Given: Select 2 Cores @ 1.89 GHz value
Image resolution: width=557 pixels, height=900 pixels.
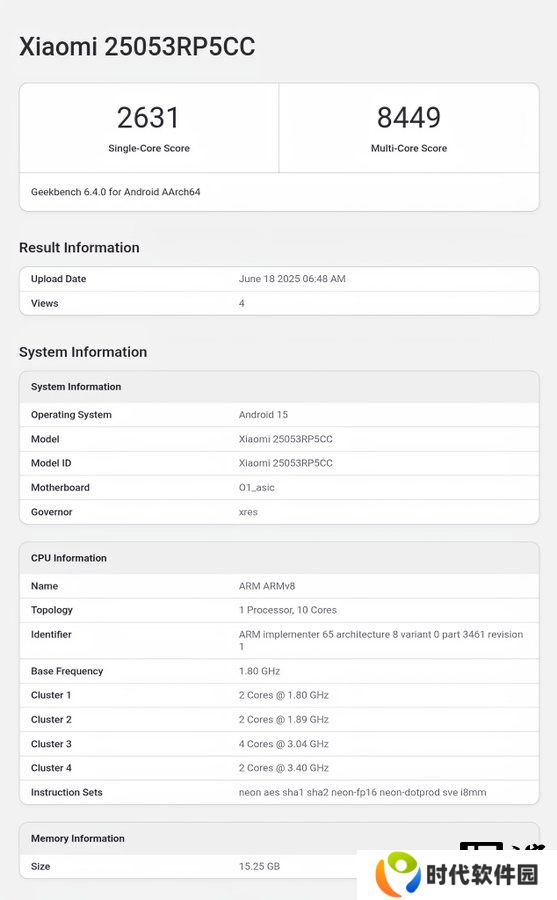Looking at the screenshot, I should [284, 720].
